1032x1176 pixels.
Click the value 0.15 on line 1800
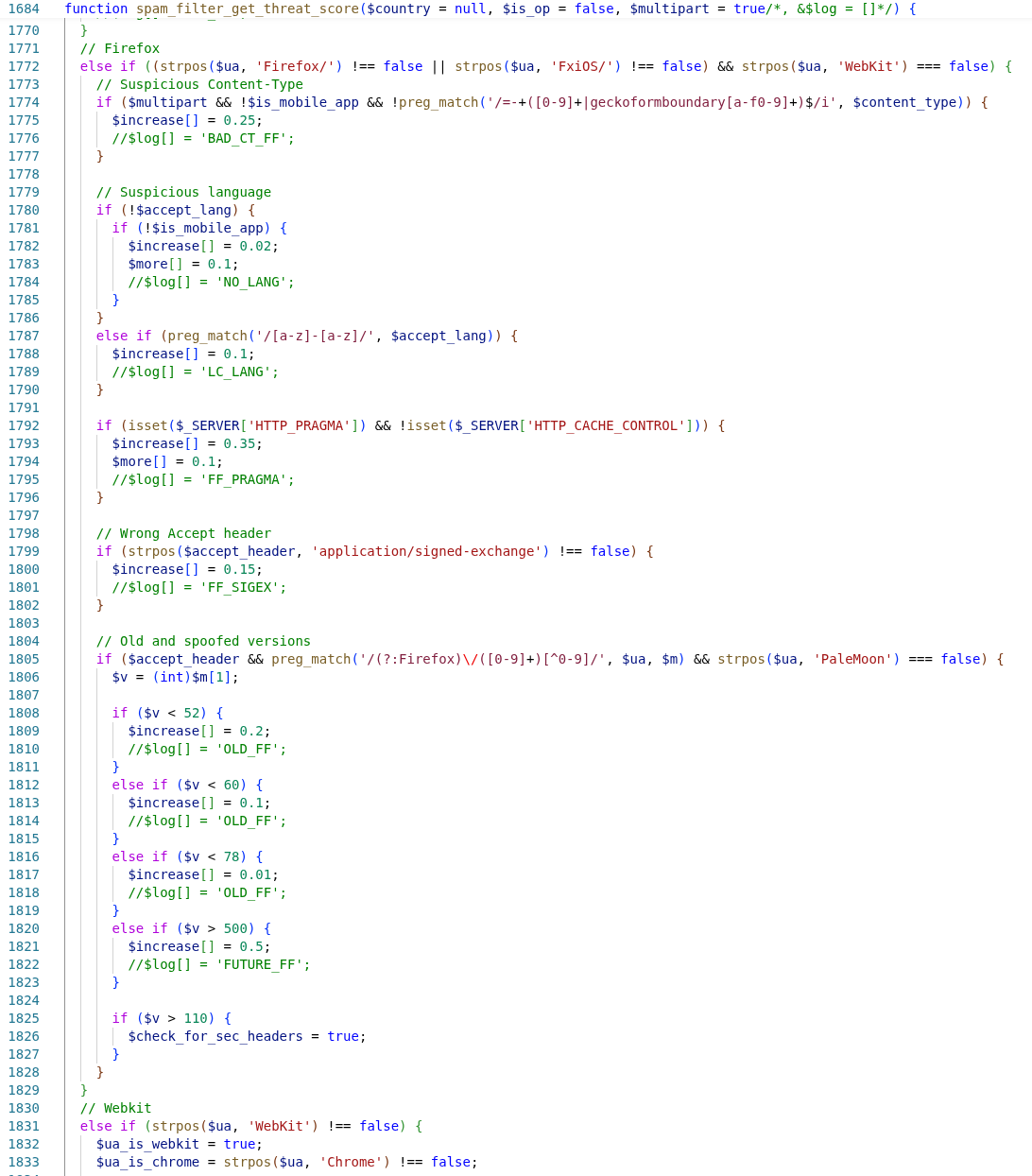click(x=239, y=569)
